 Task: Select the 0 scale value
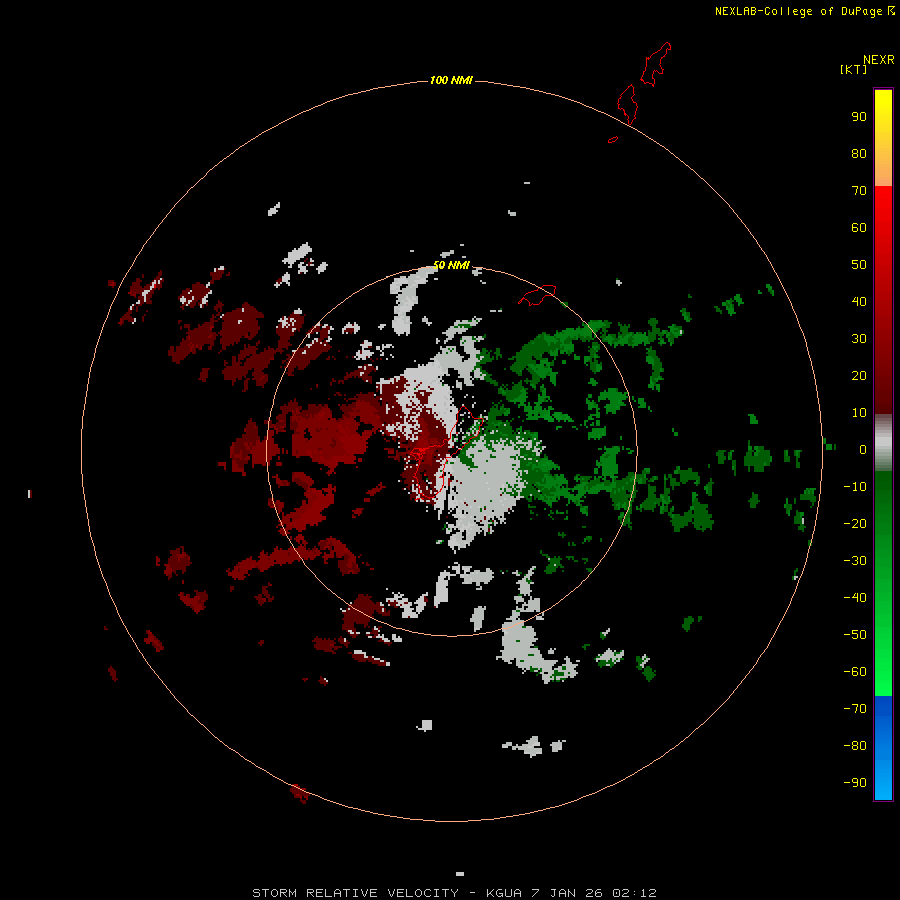[x=863, y=449]
